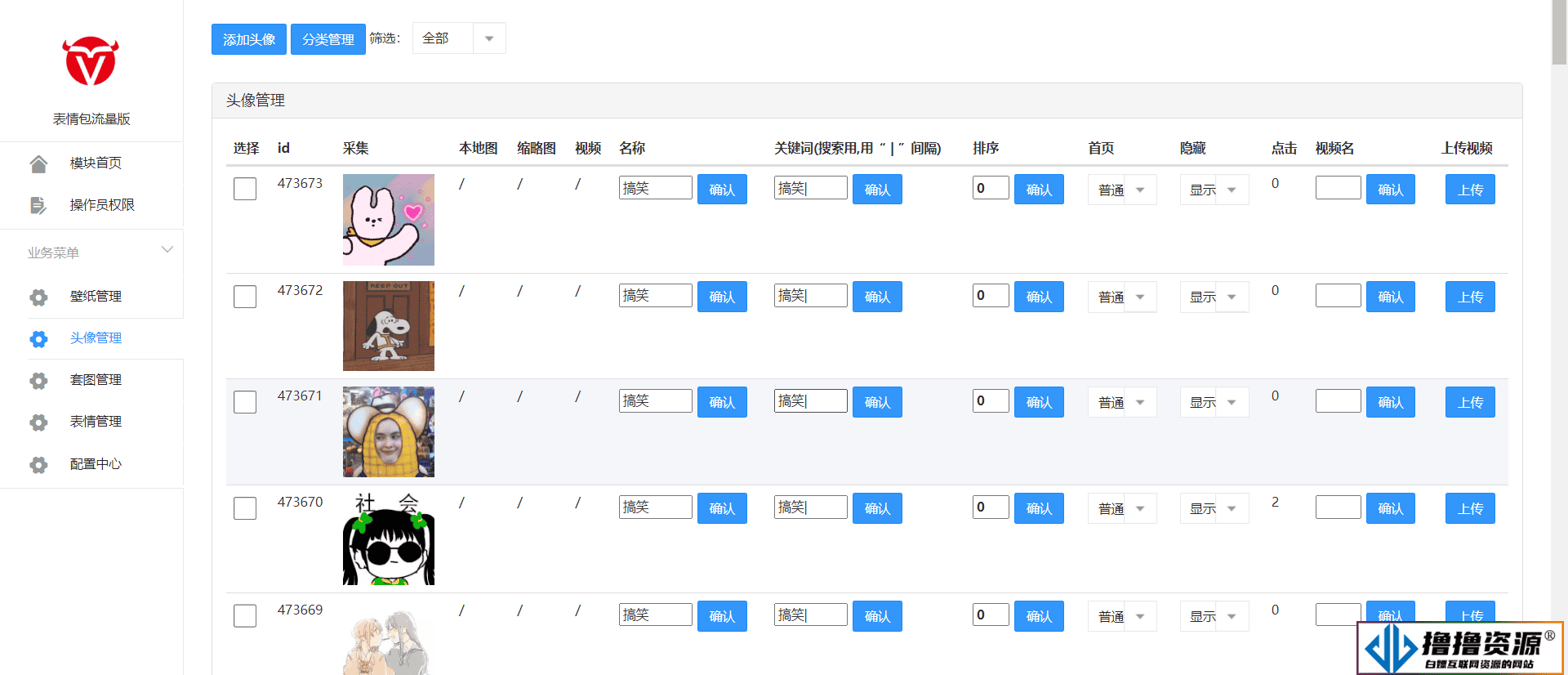Open the 隐藏 显示 dropdown in row 473670
Viewport: 1568px width, 675px height.
pyautogui.click(x=1214, y=508)
